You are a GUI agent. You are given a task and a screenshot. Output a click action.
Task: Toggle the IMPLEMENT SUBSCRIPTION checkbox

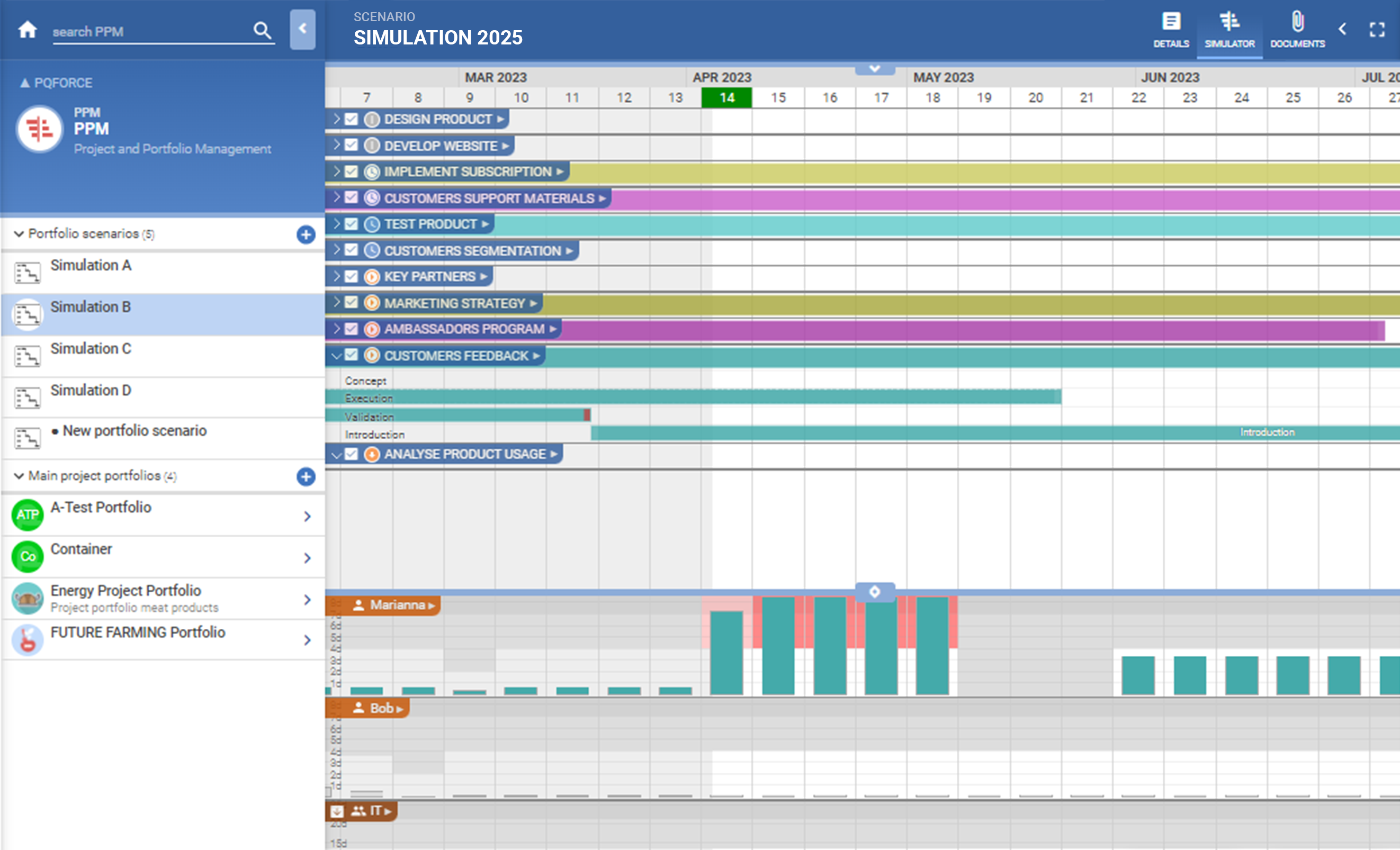(351, 171)
